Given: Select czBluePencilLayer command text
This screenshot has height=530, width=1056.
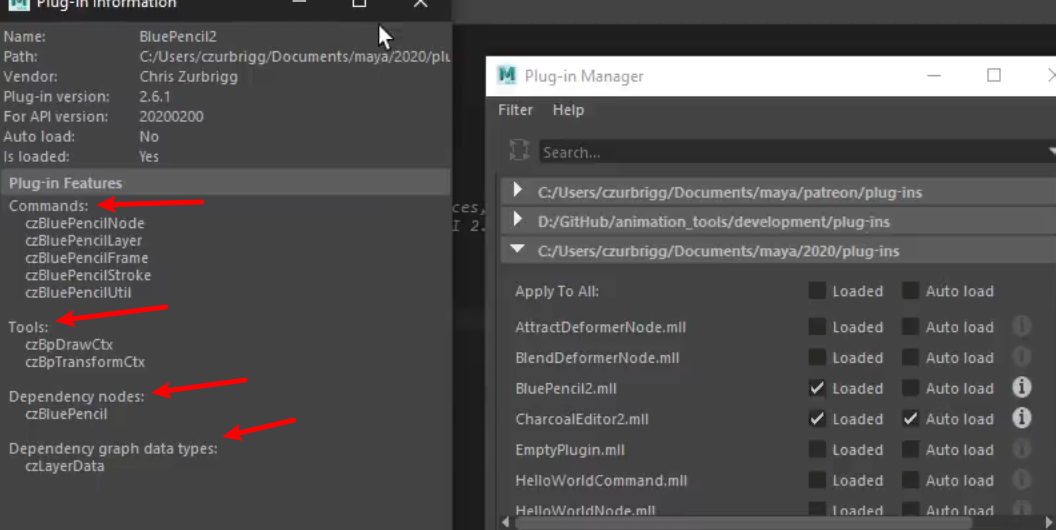Looking at the screenshot, I should [84, 240].
